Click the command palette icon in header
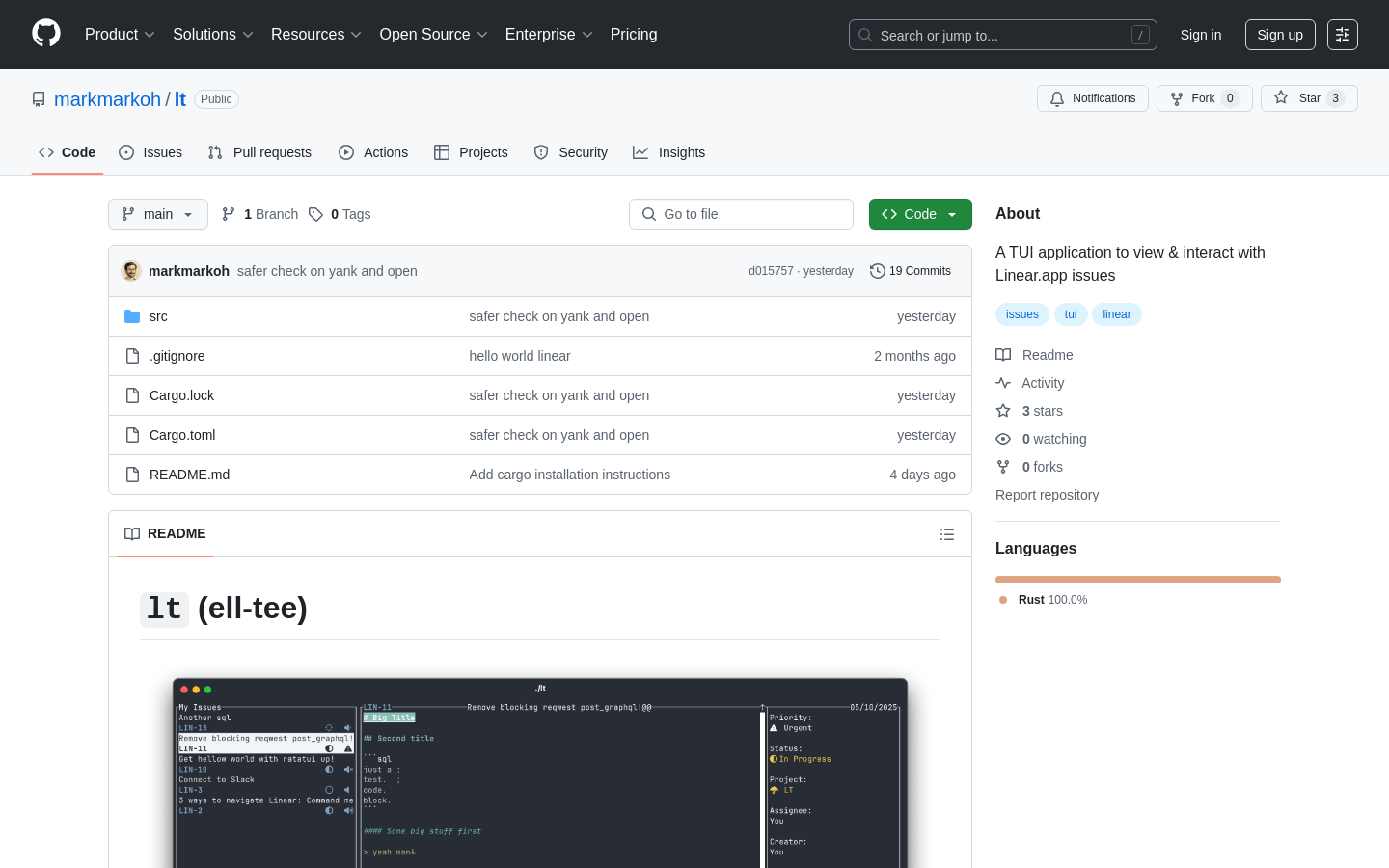Screen dimensions: 1389x868 [x=1343, y=35]
